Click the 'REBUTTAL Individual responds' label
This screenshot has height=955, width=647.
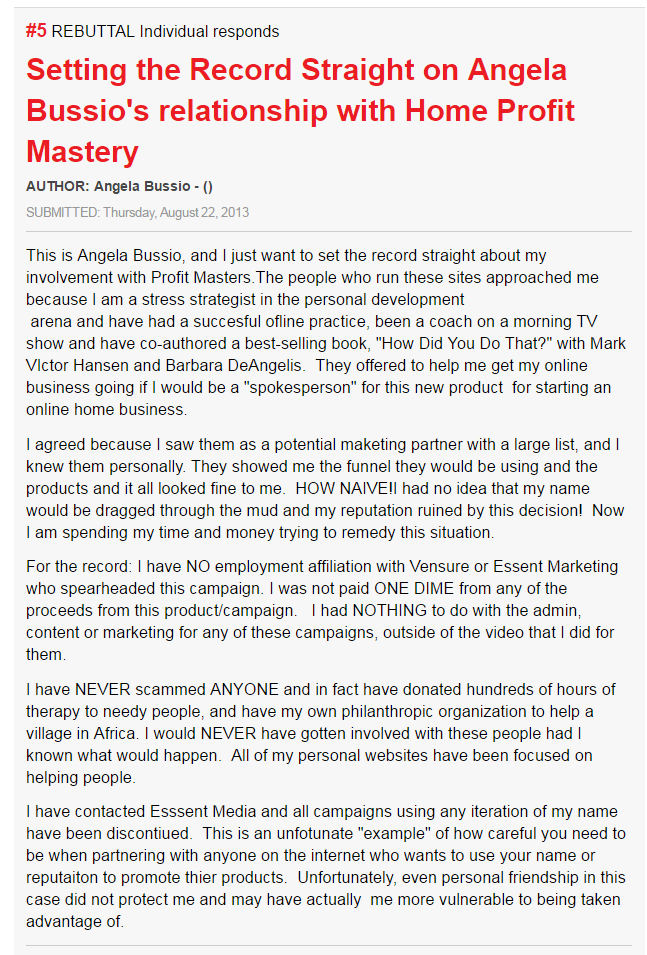165,32
